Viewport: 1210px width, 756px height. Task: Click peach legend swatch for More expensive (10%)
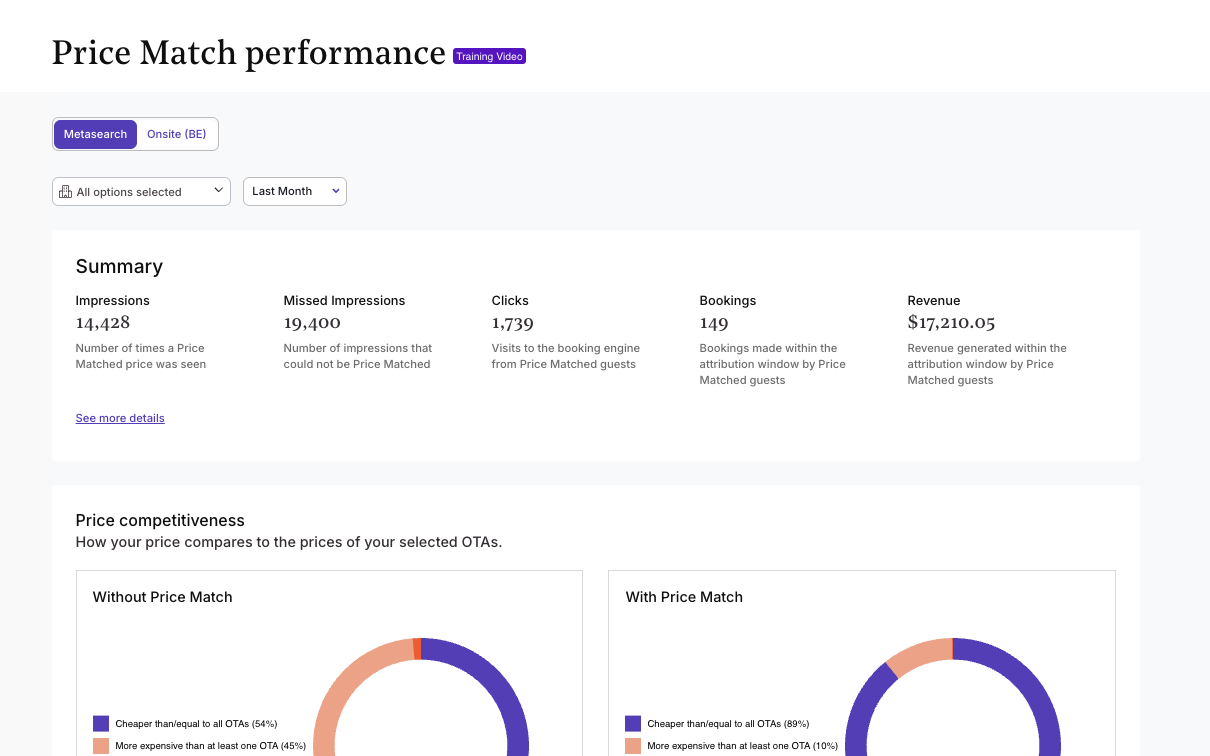coord(633,746)
